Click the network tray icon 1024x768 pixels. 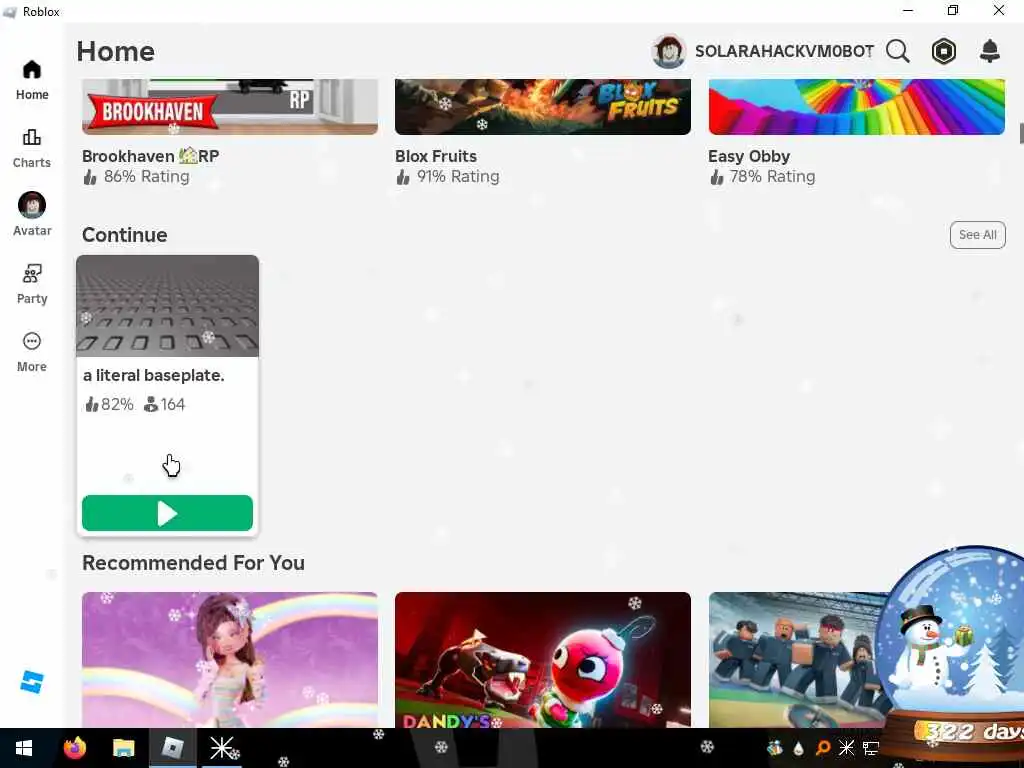pyautogui.click(x=871, y=748)
